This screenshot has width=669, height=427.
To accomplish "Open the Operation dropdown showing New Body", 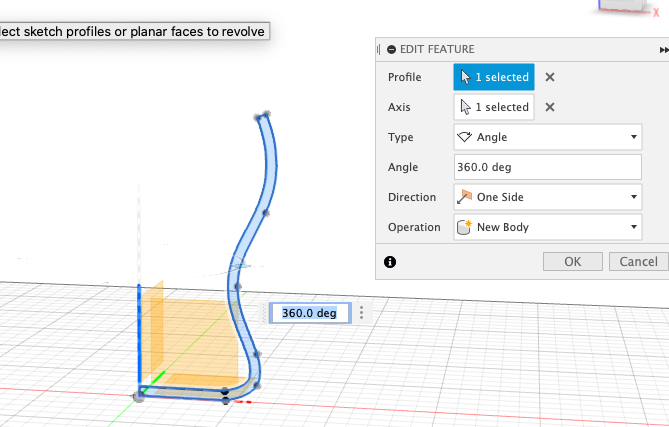I will click(548, 227).
